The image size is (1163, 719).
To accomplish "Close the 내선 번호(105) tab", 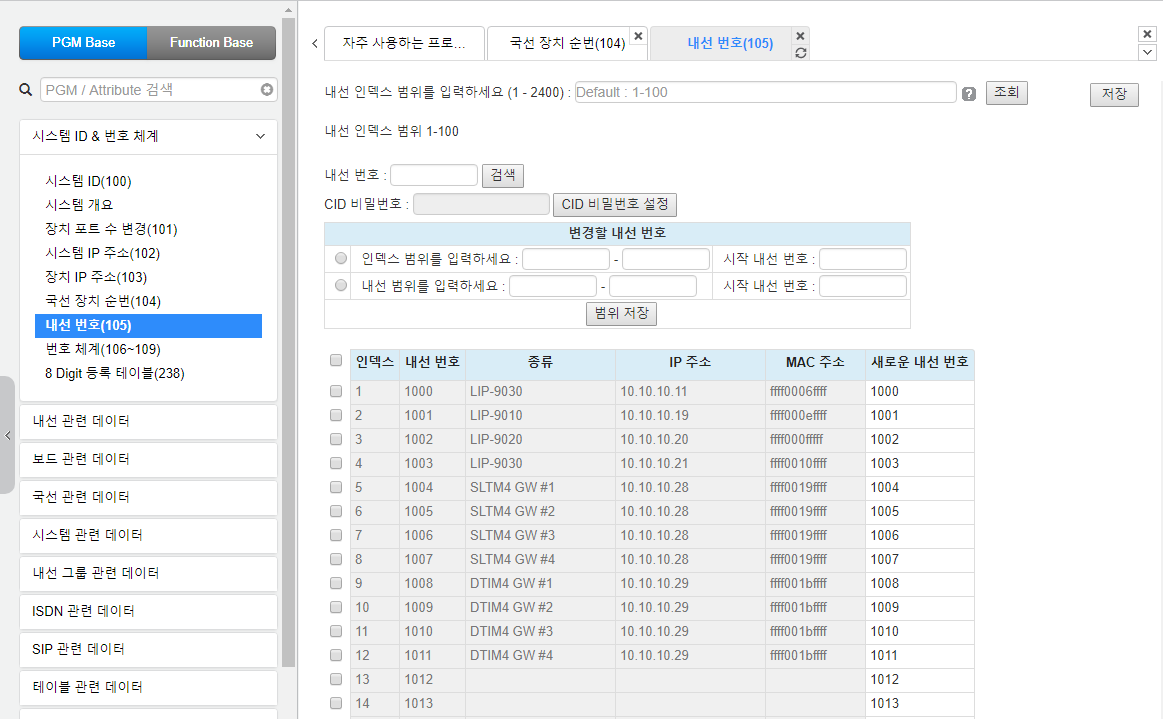I will [800, 36].
